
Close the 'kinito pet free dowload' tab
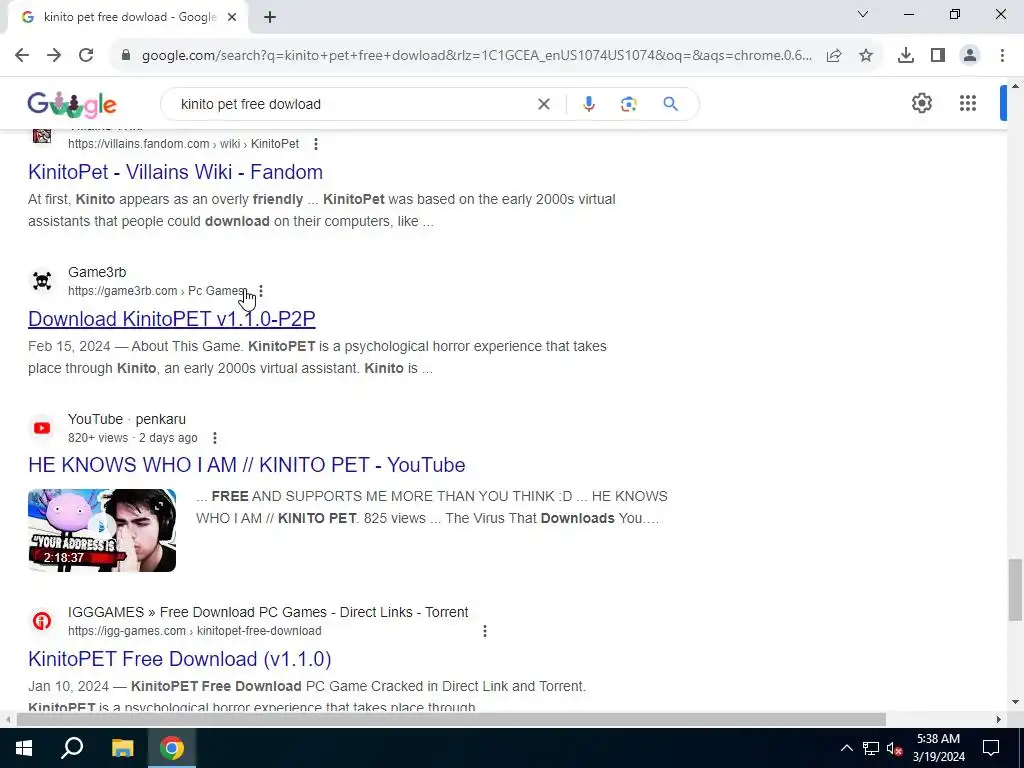pyautogui.click(x=232, y=18)
